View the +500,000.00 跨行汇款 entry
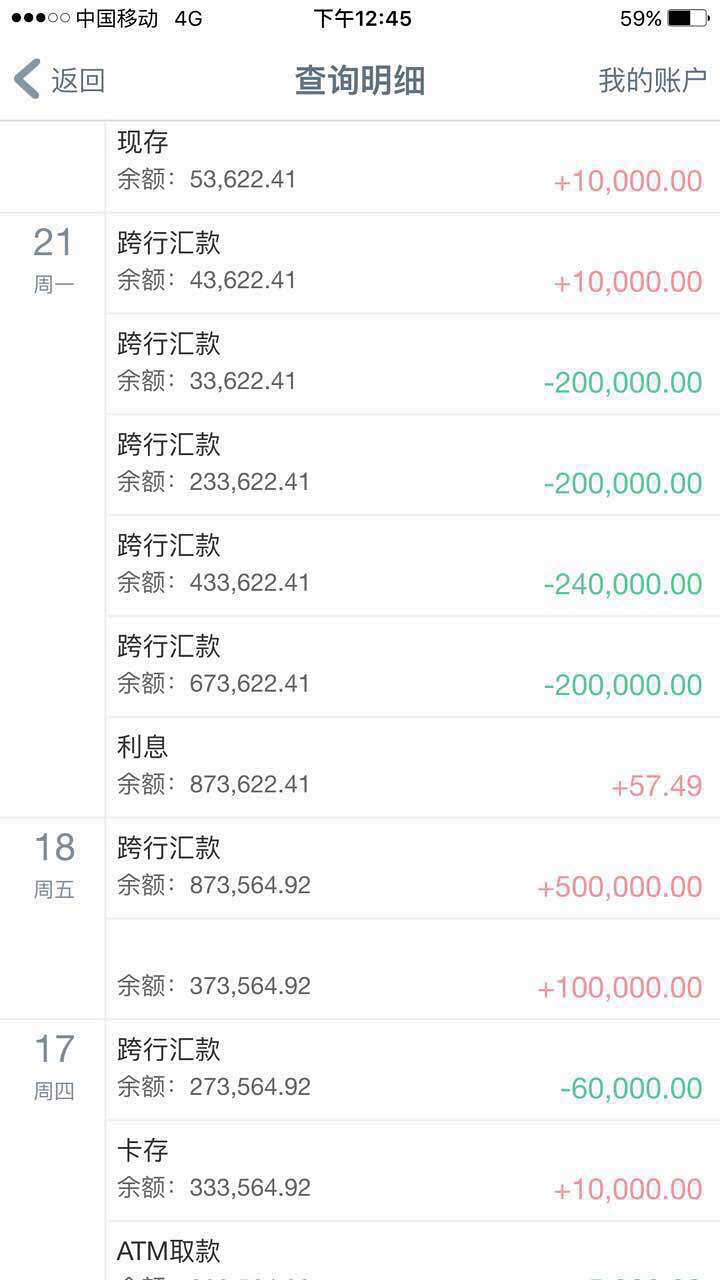720x1280 pixels. 412,868
